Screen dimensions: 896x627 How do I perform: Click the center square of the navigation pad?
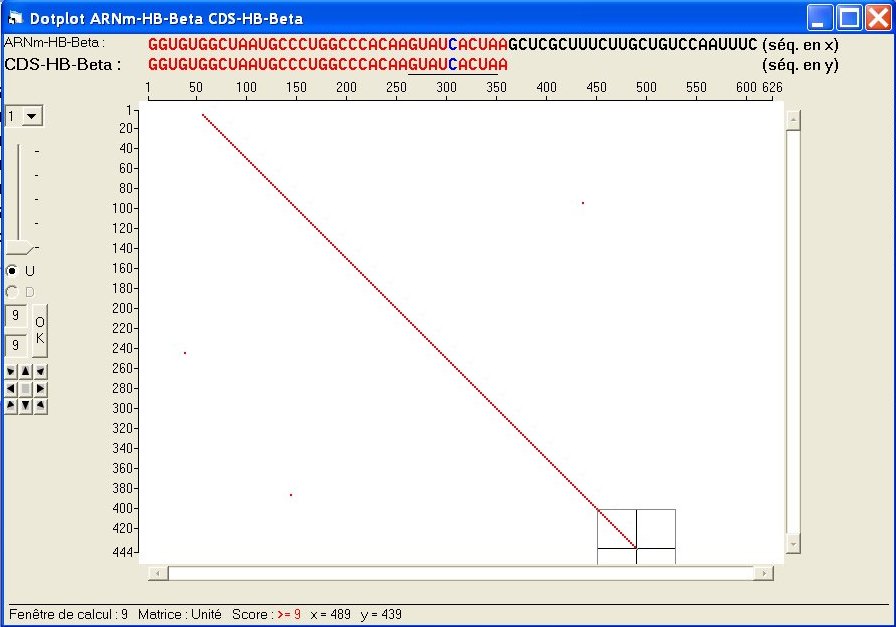point(25,388)
